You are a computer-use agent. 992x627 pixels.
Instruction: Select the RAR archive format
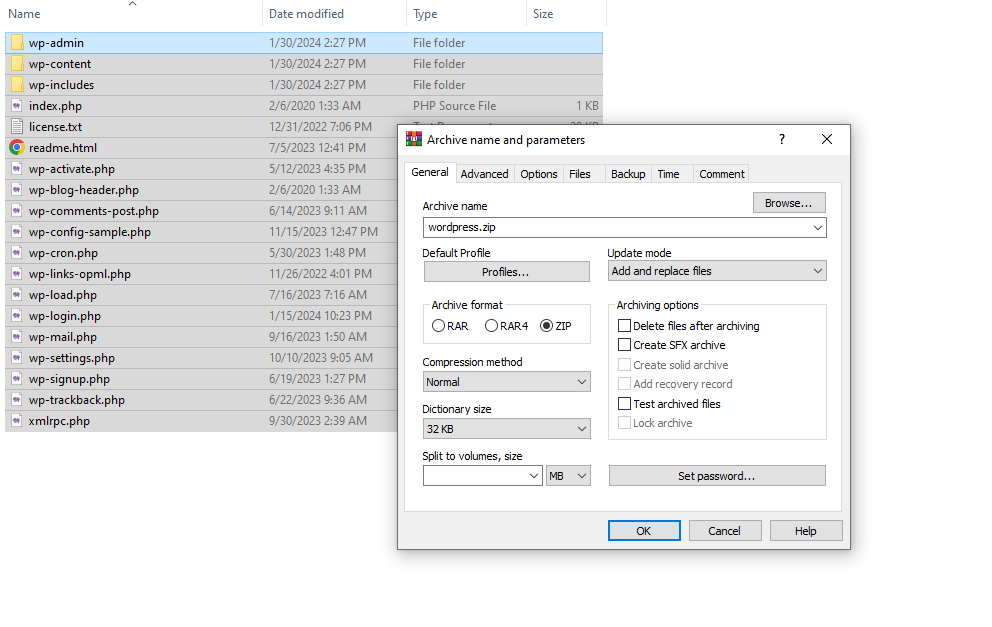pos(438,326)
